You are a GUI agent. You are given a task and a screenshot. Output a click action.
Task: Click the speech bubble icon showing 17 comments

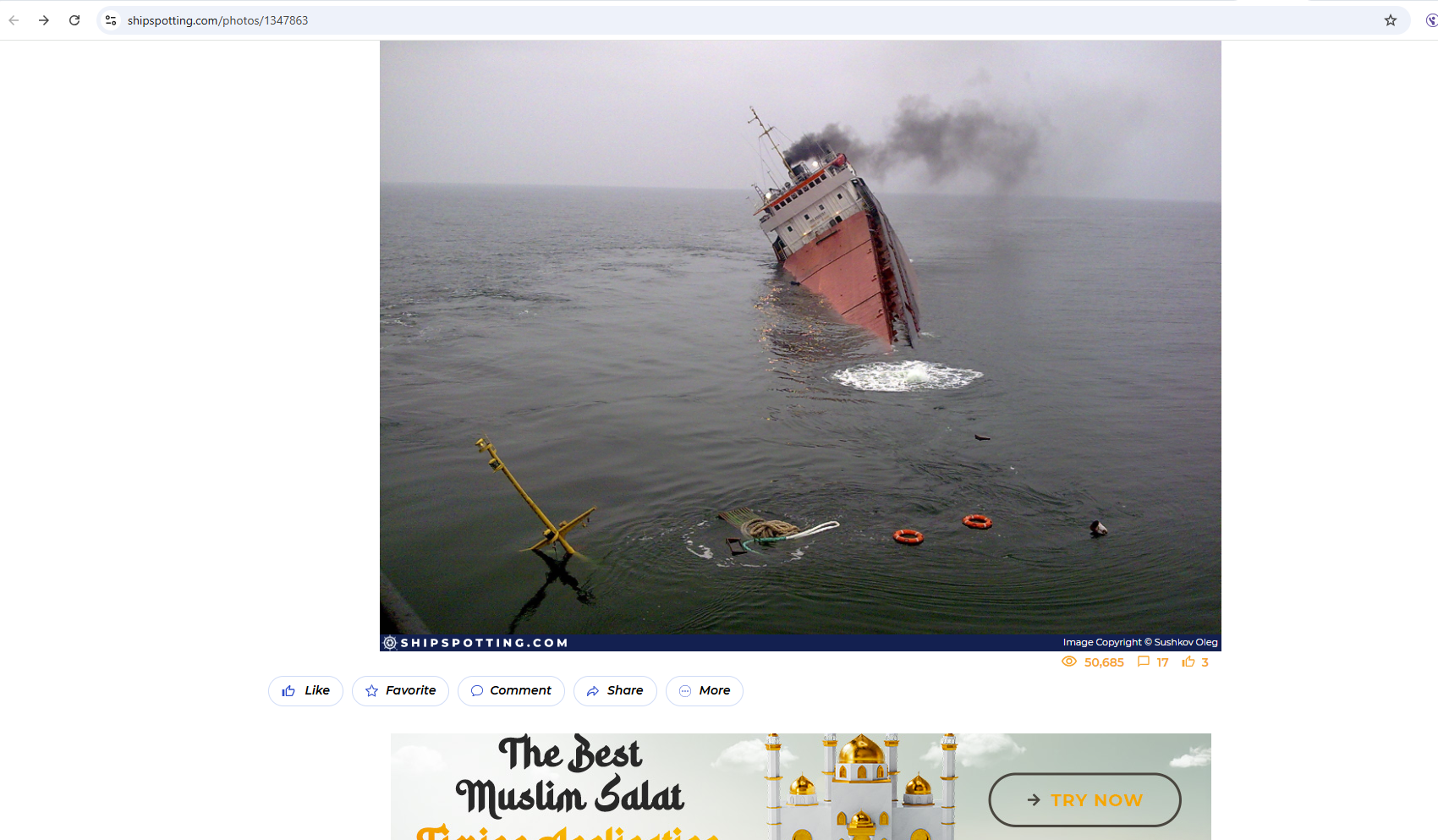coord(1144,662)
